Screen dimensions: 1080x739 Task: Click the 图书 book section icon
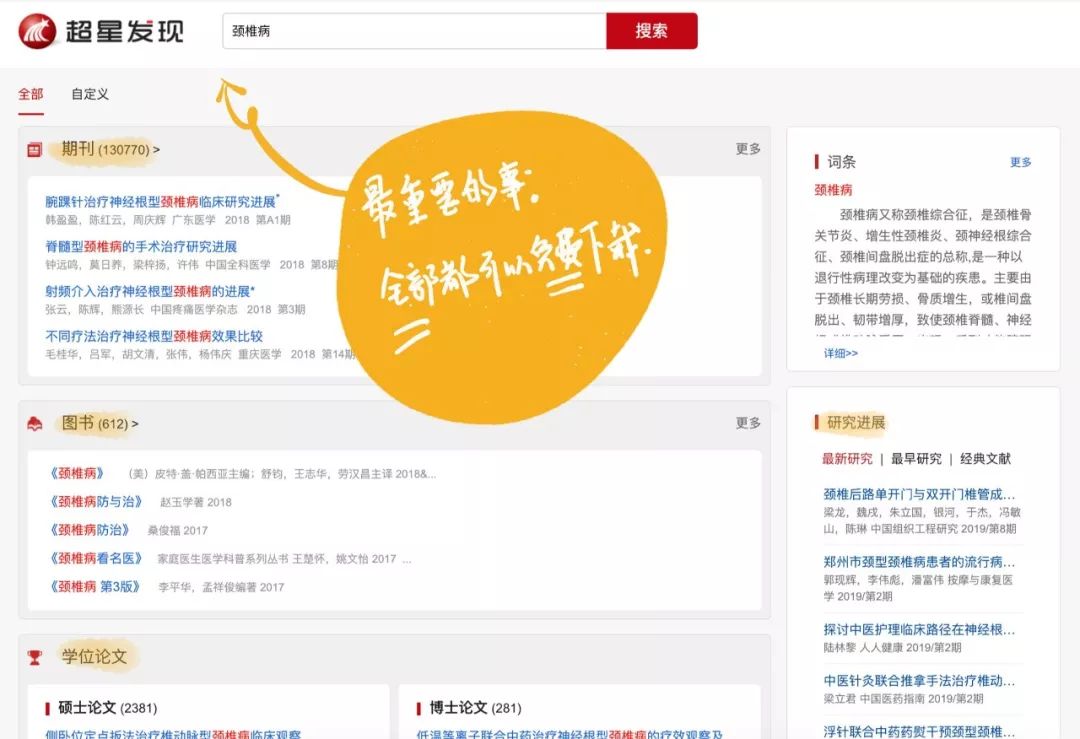tap(34, 424)
